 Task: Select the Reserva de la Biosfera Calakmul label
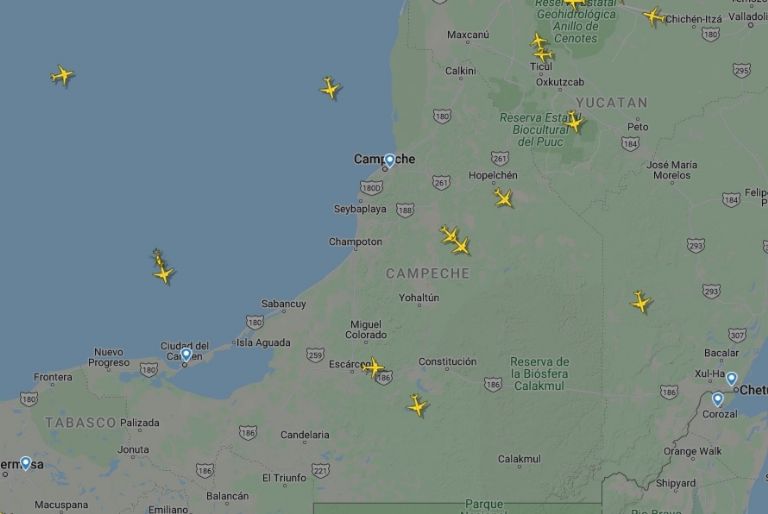539,374
